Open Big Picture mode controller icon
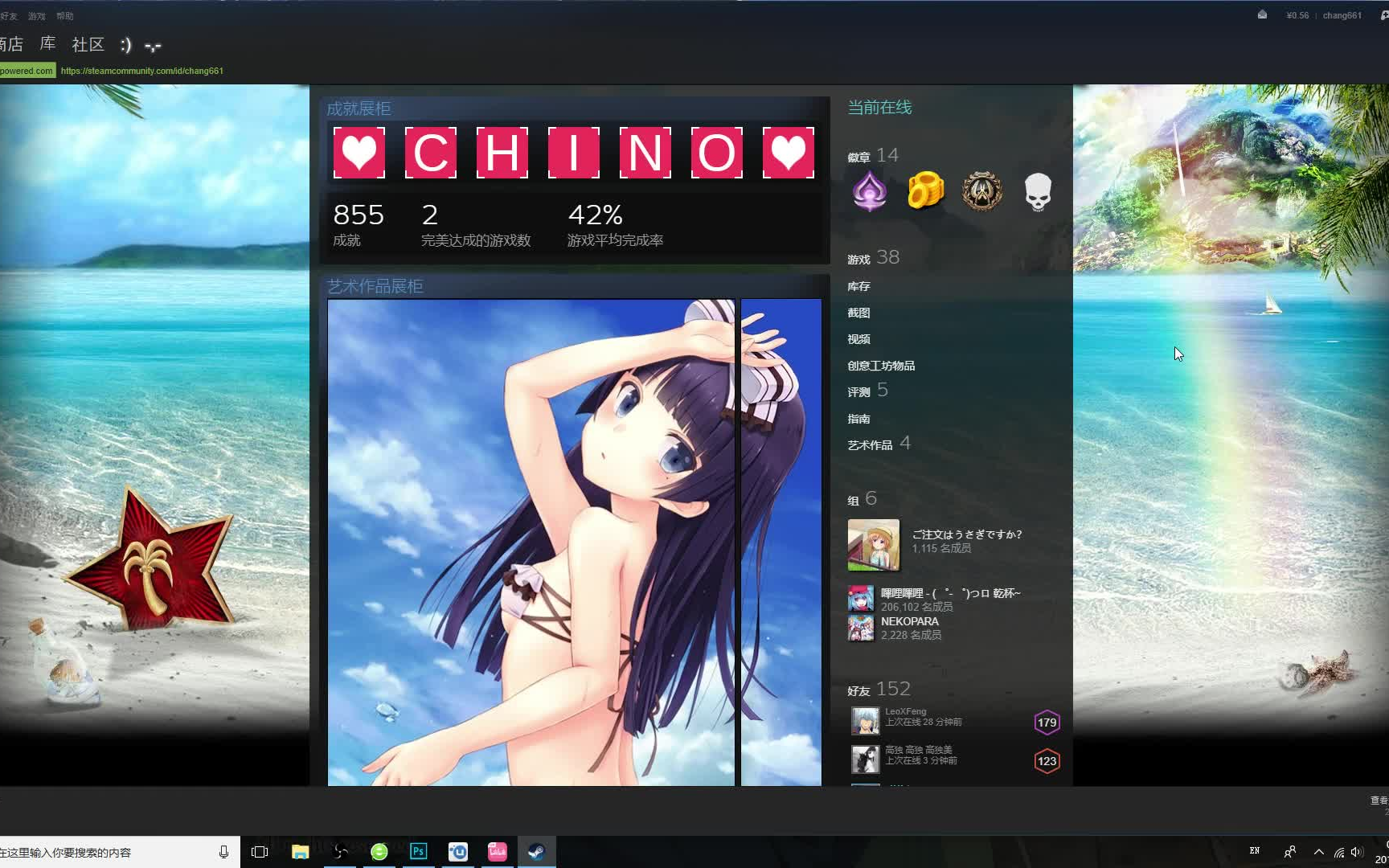The height and width of the screenshot is (868, 1389). tap(1384, 14)
